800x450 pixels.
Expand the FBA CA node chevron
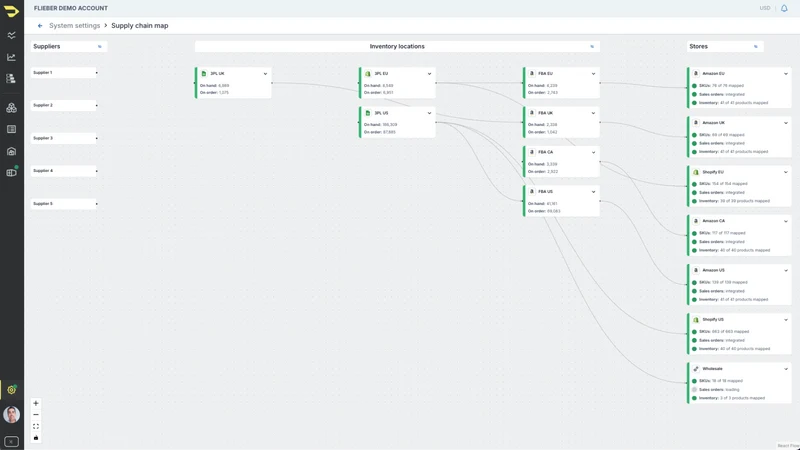(593, 153)
